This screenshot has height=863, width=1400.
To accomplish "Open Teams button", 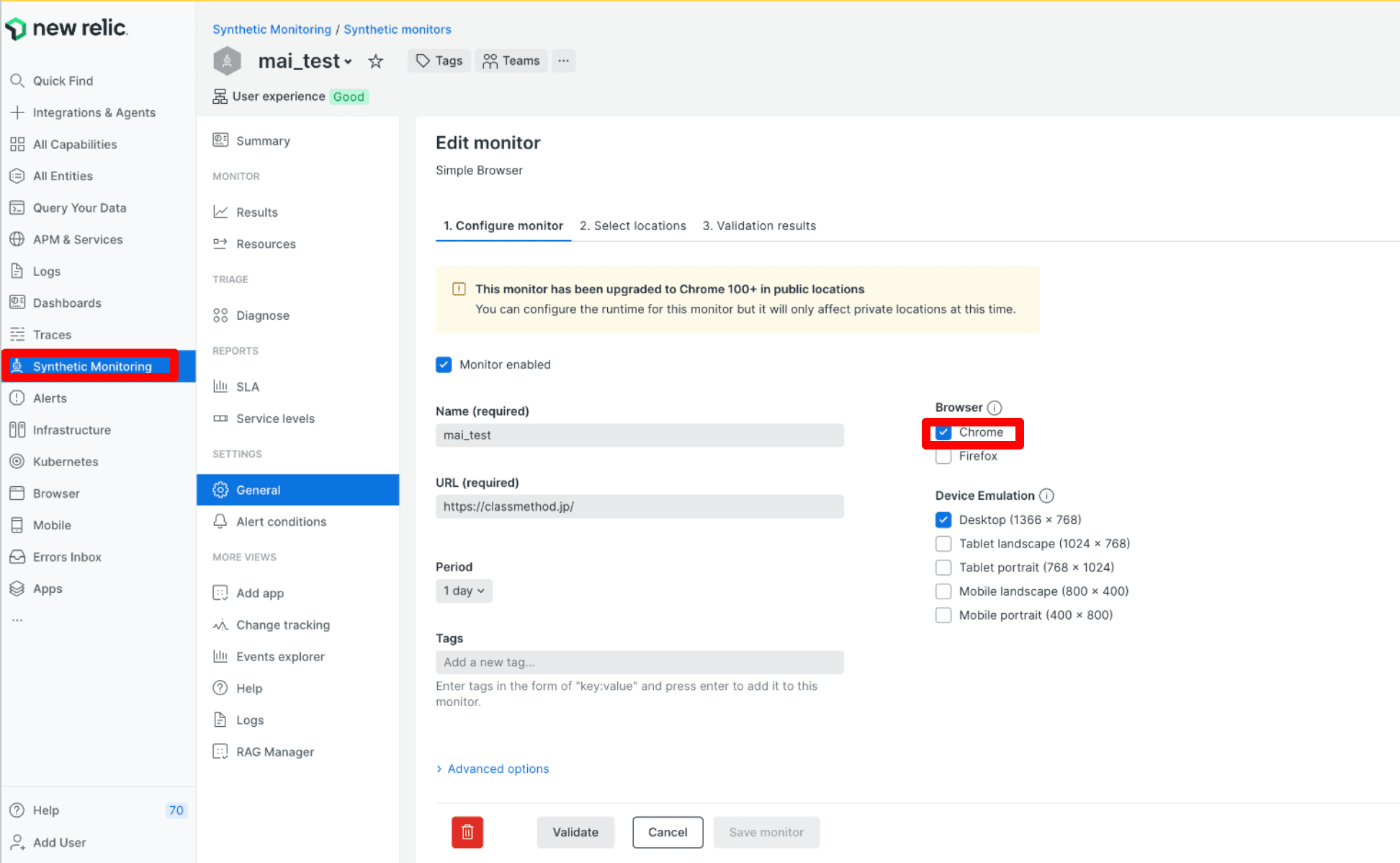I will point(511,61).
